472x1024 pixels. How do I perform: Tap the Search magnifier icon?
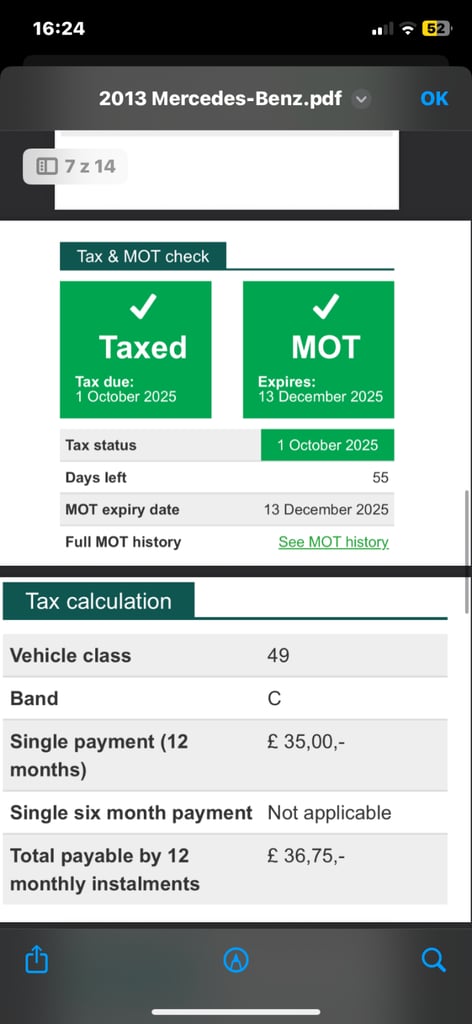coord(433,960)
